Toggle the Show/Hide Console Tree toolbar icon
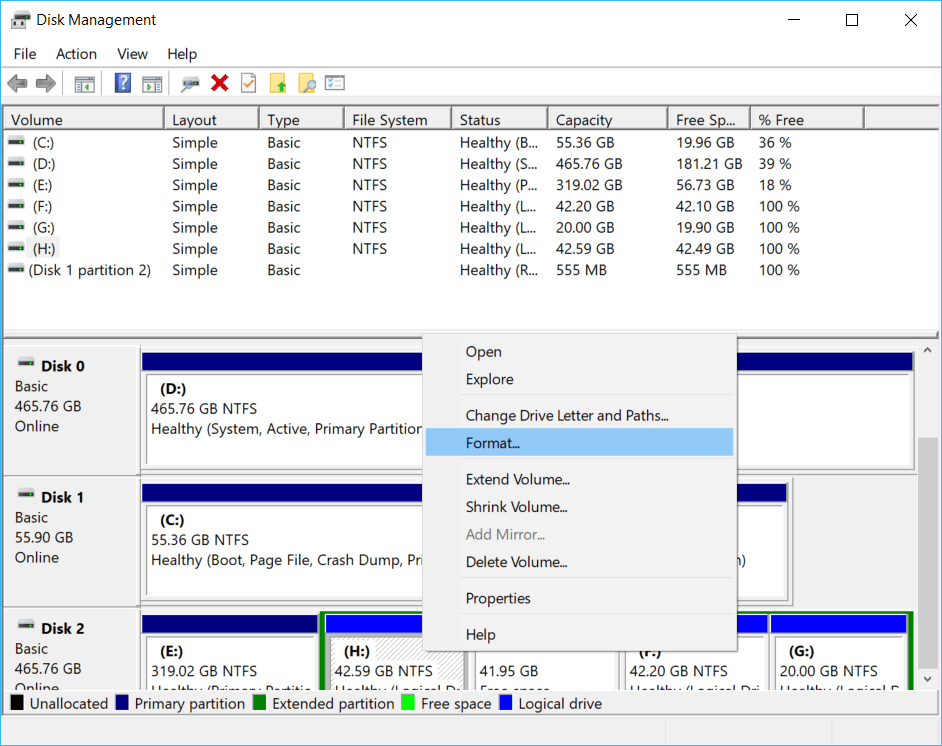Image resolution: width=942 pixels, height=746 pixels. [x=84, y=83]
